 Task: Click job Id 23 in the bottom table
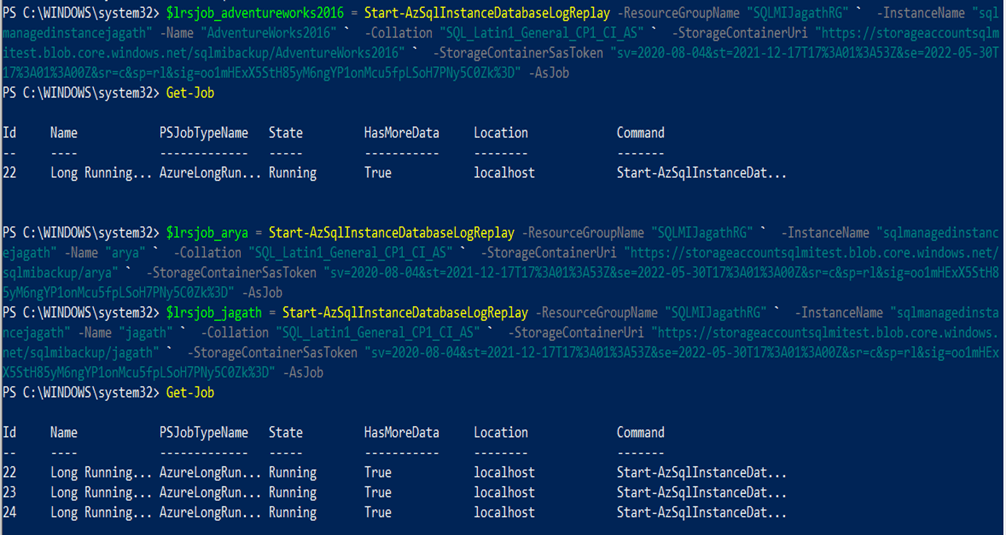(x=10, y=492)
